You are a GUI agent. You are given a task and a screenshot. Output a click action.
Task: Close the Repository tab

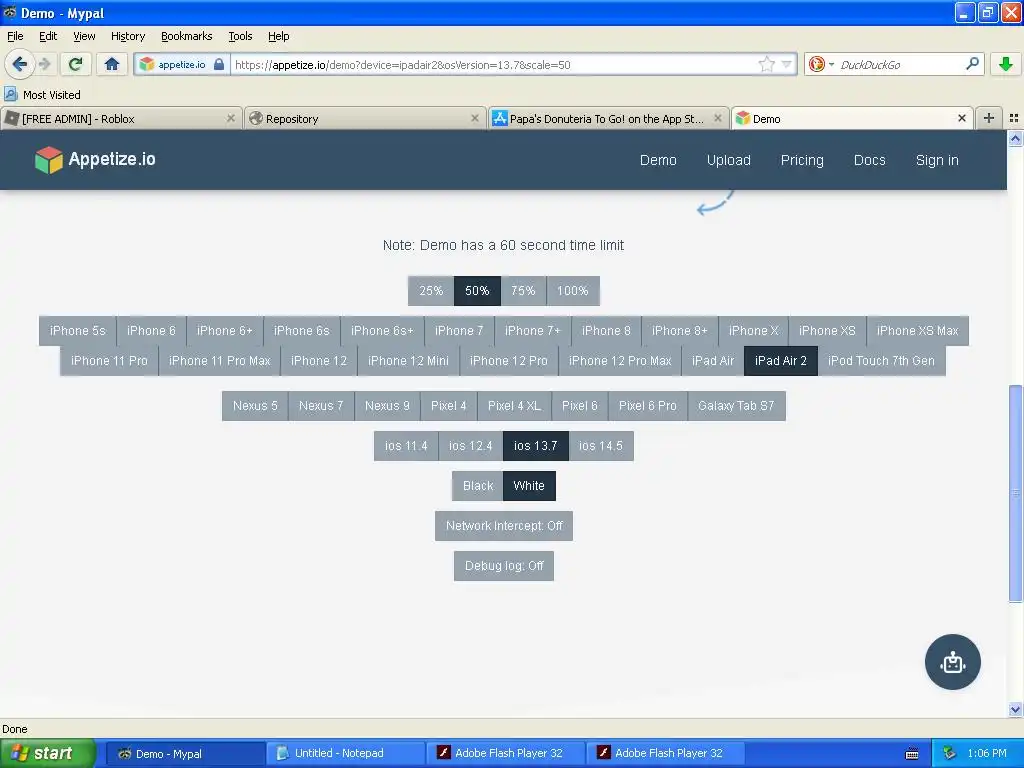pyautogui.click(x=475, y=118)
